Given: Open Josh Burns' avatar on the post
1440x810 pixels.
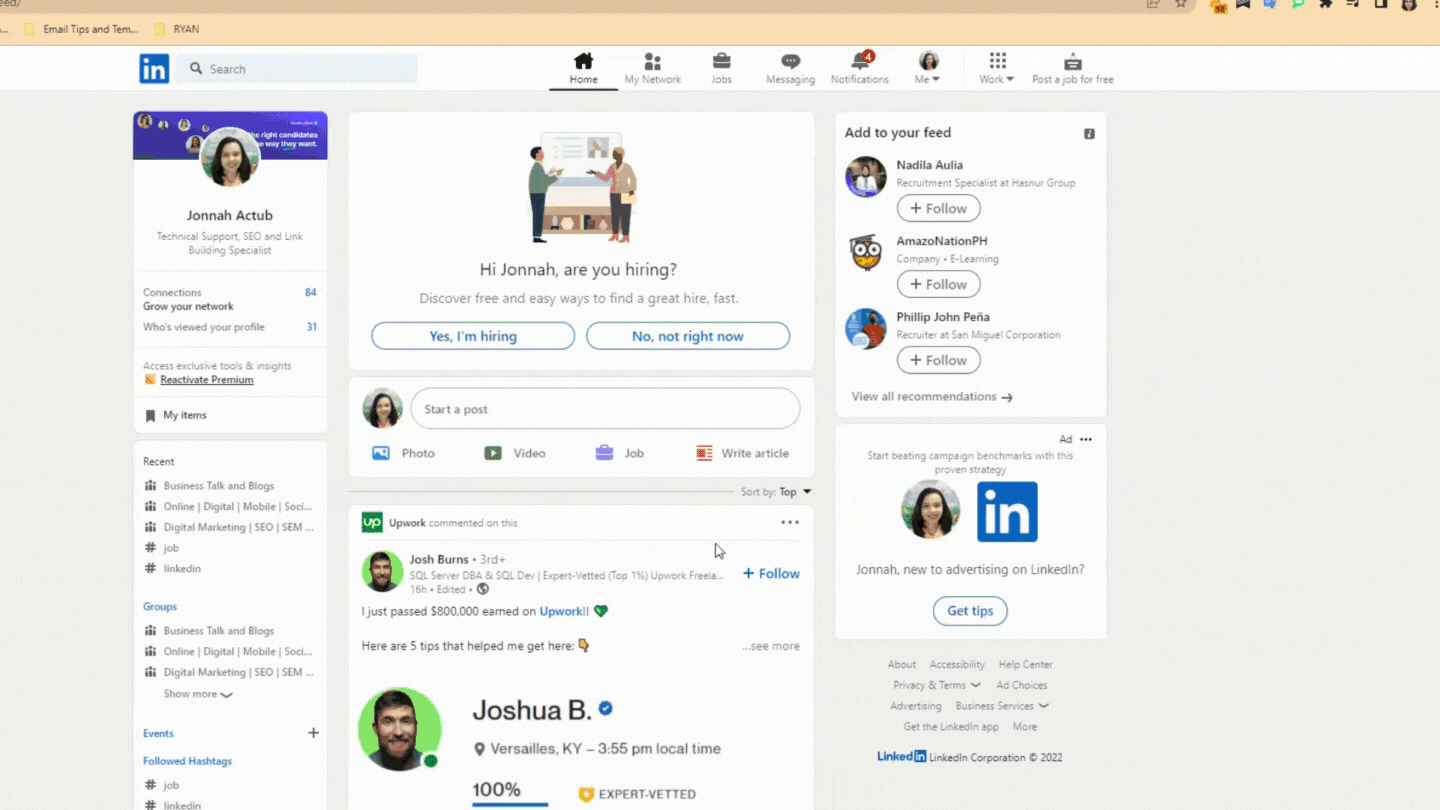Looking at the screenshot, I should (x=382, y=571).
